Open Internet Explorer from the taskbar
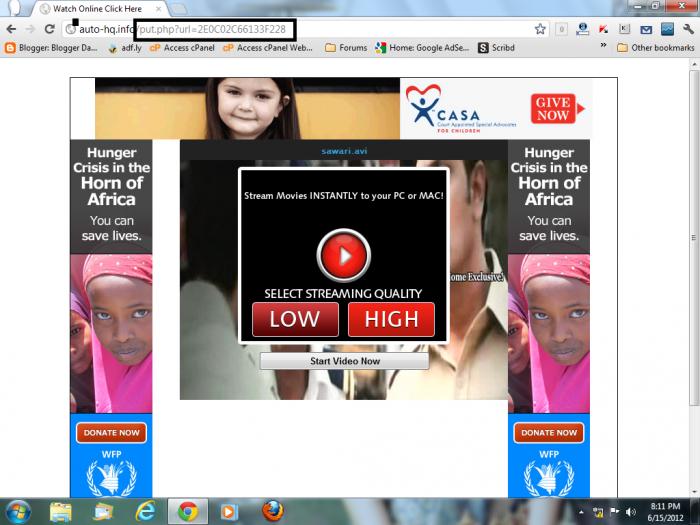The image size is (700, 525). [146, 512]
